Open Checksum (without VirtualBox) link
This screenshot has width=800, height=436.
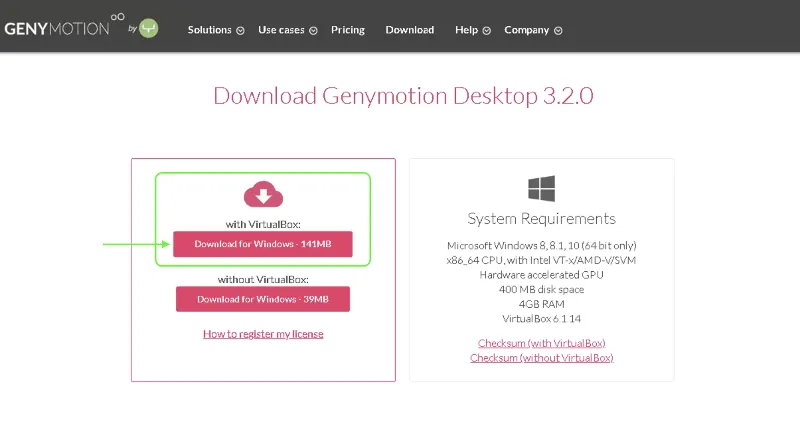pyautogui.click(x=542, y=358)
